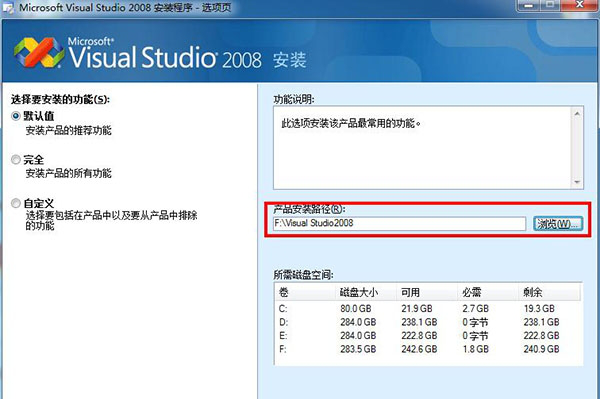600x414 pixels.
Task: Minimize the installer window
Action: tap(529, 5)
